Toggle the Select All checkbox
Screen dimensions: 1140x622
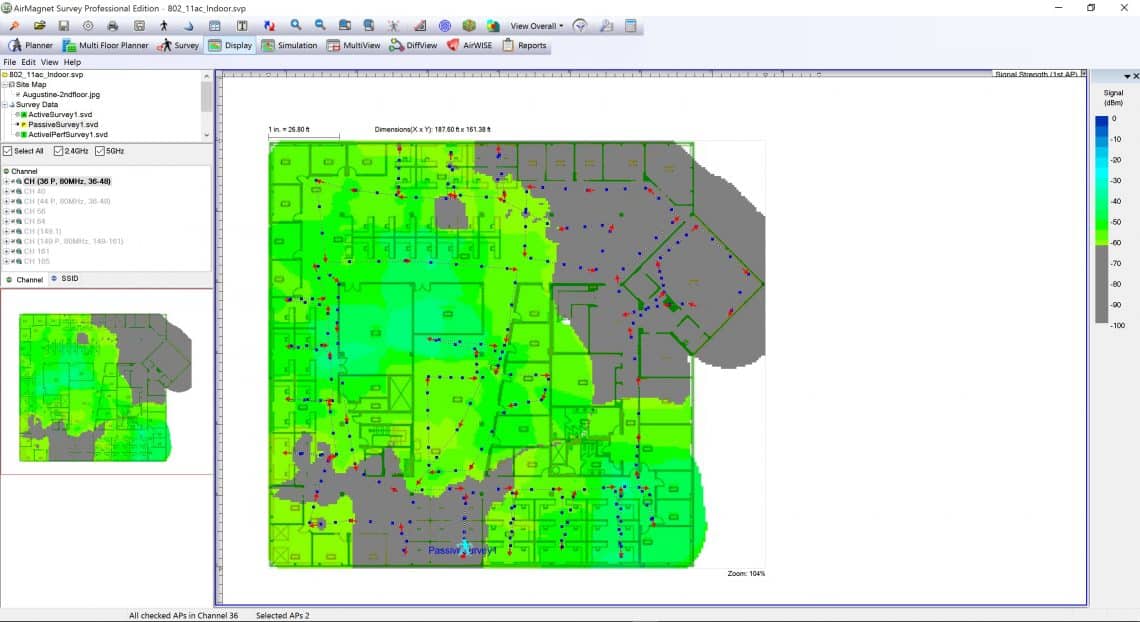(8, 151)
